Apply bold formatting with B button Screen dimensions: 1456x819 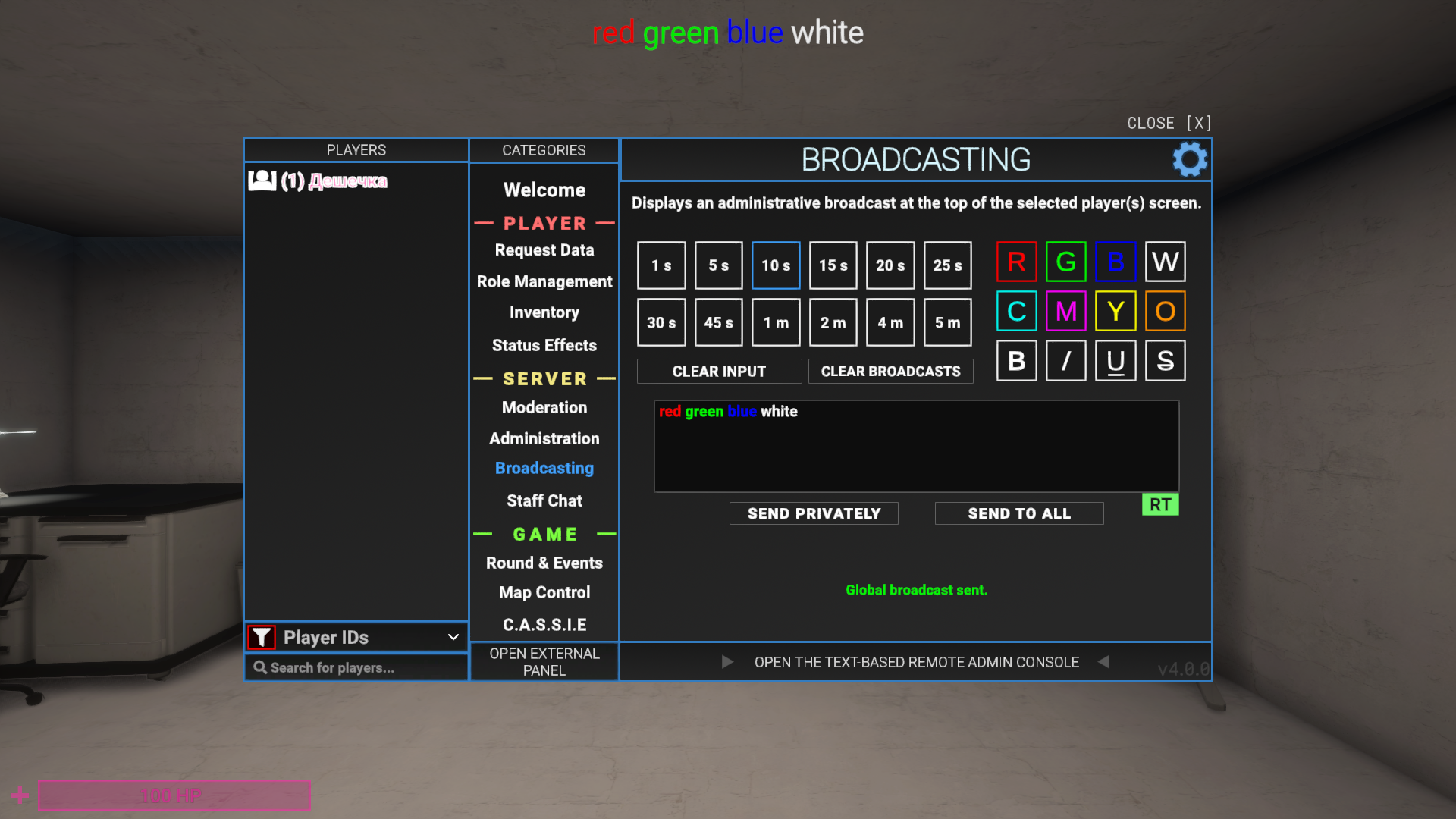tap(1016, 361)
